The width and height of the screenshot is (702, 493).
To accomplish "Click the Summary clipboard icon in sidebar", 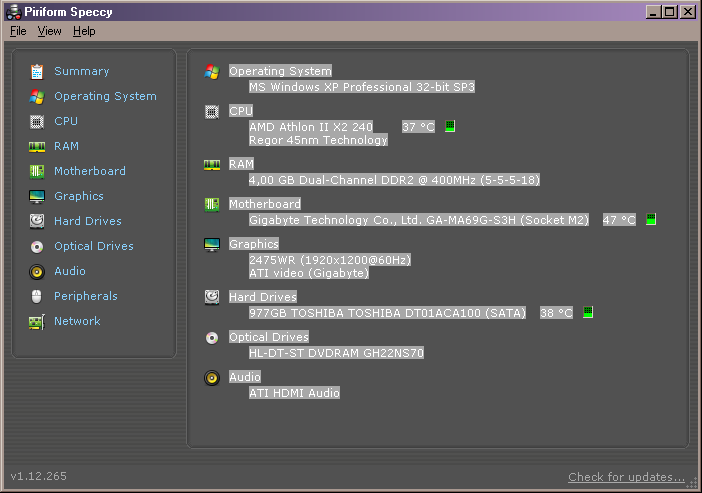I will pyautogui.click(x=37, y=72).
